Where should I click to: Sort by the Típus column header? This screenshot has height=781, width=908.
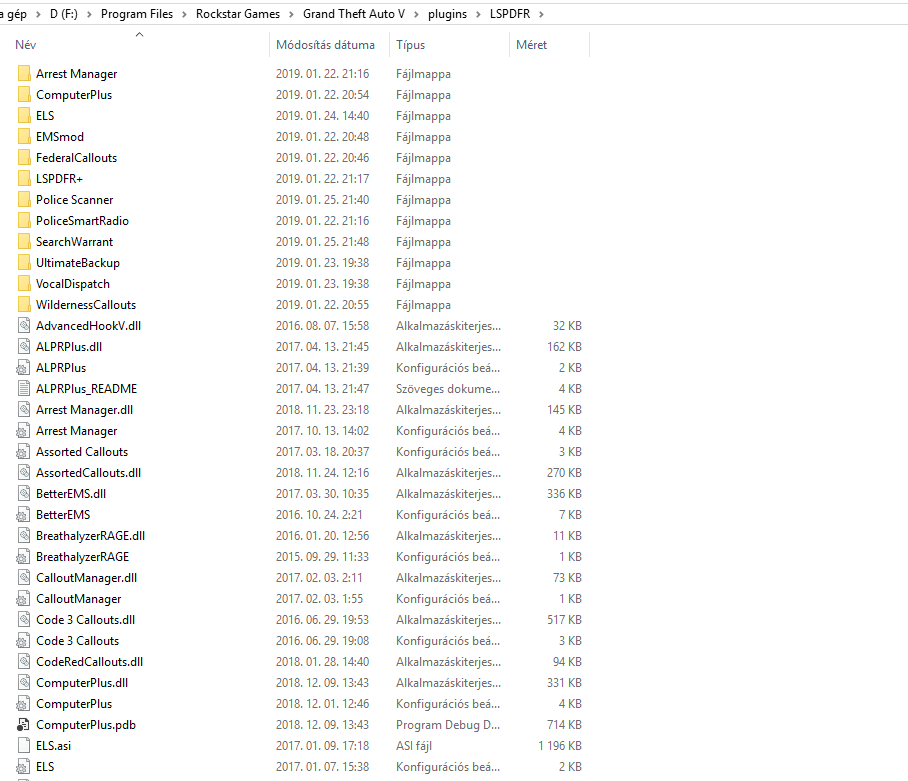[411, 45]
